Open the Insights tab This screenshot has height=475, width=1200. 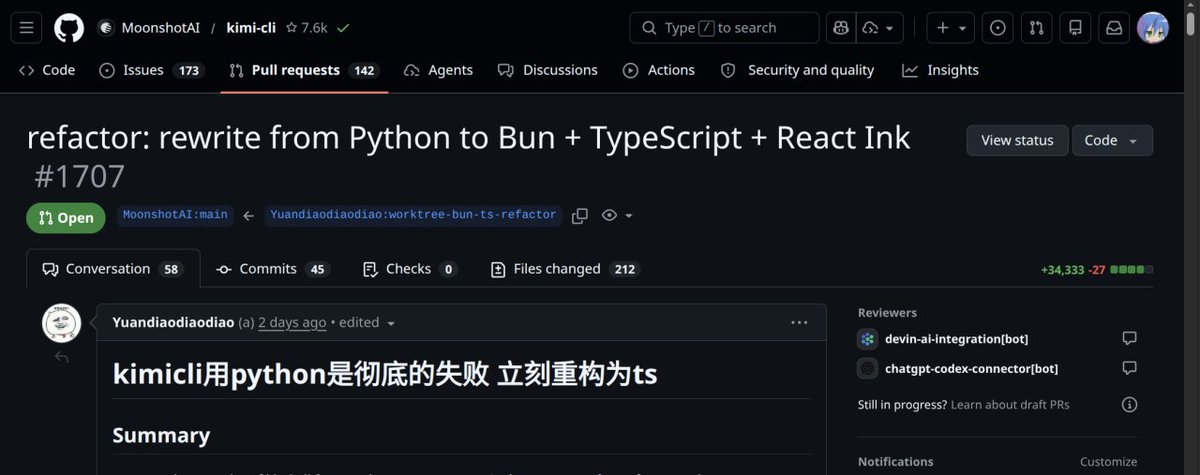pos(940,70)
